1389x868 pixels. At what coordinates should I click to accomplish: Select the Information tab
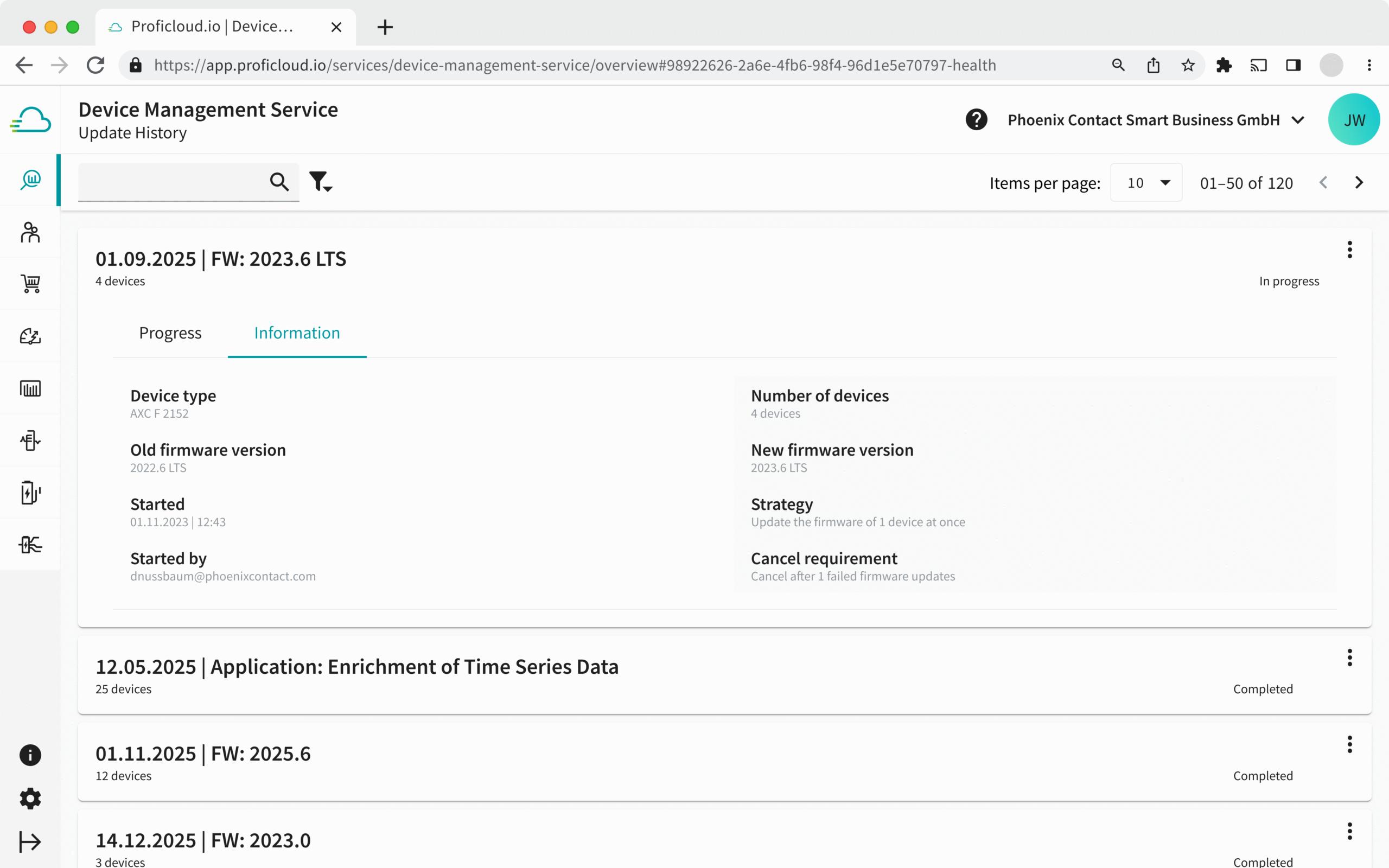tap(297, 333)
